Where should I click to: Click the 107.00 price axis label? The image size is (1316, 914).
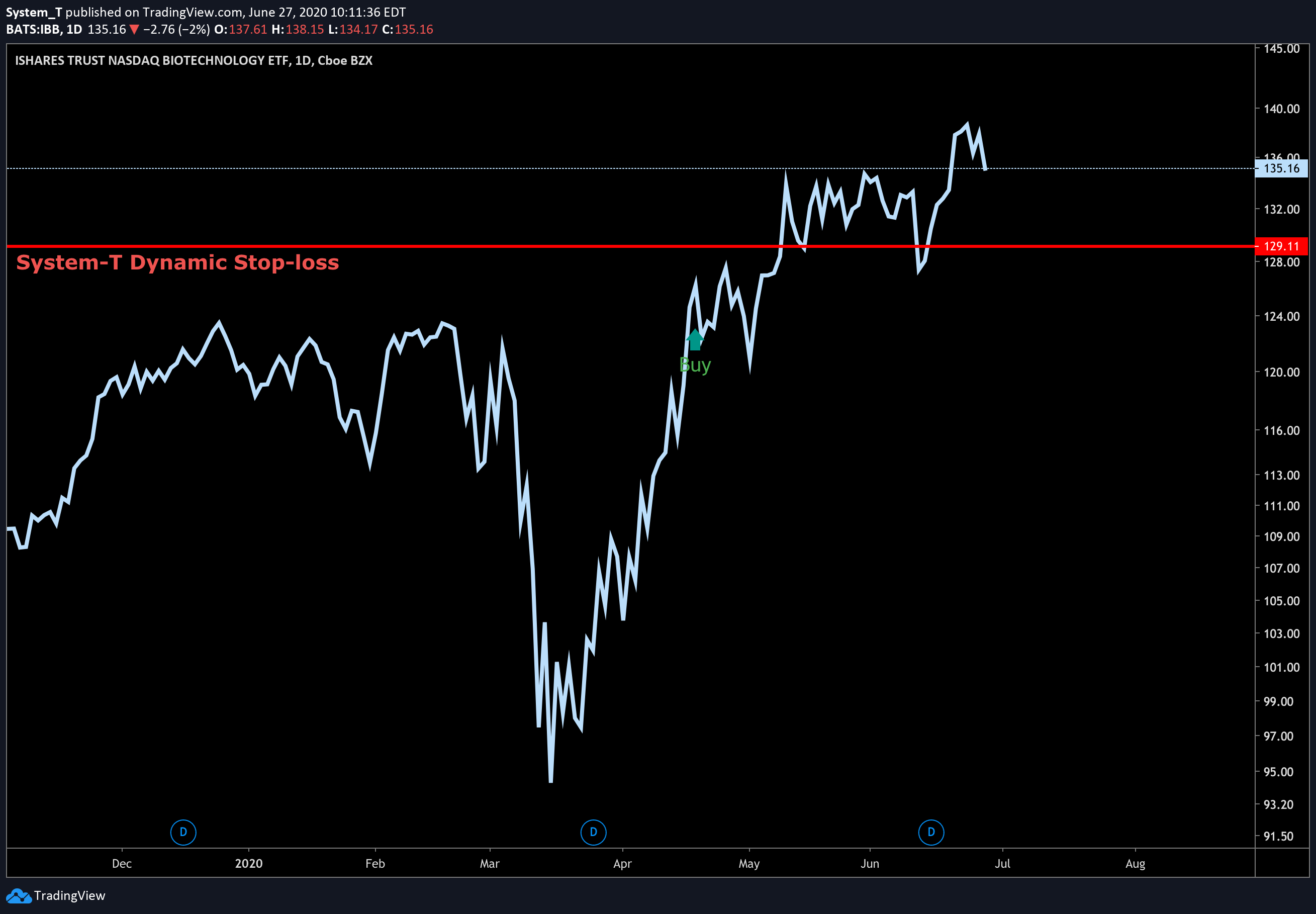click(x=1281, y=568)
